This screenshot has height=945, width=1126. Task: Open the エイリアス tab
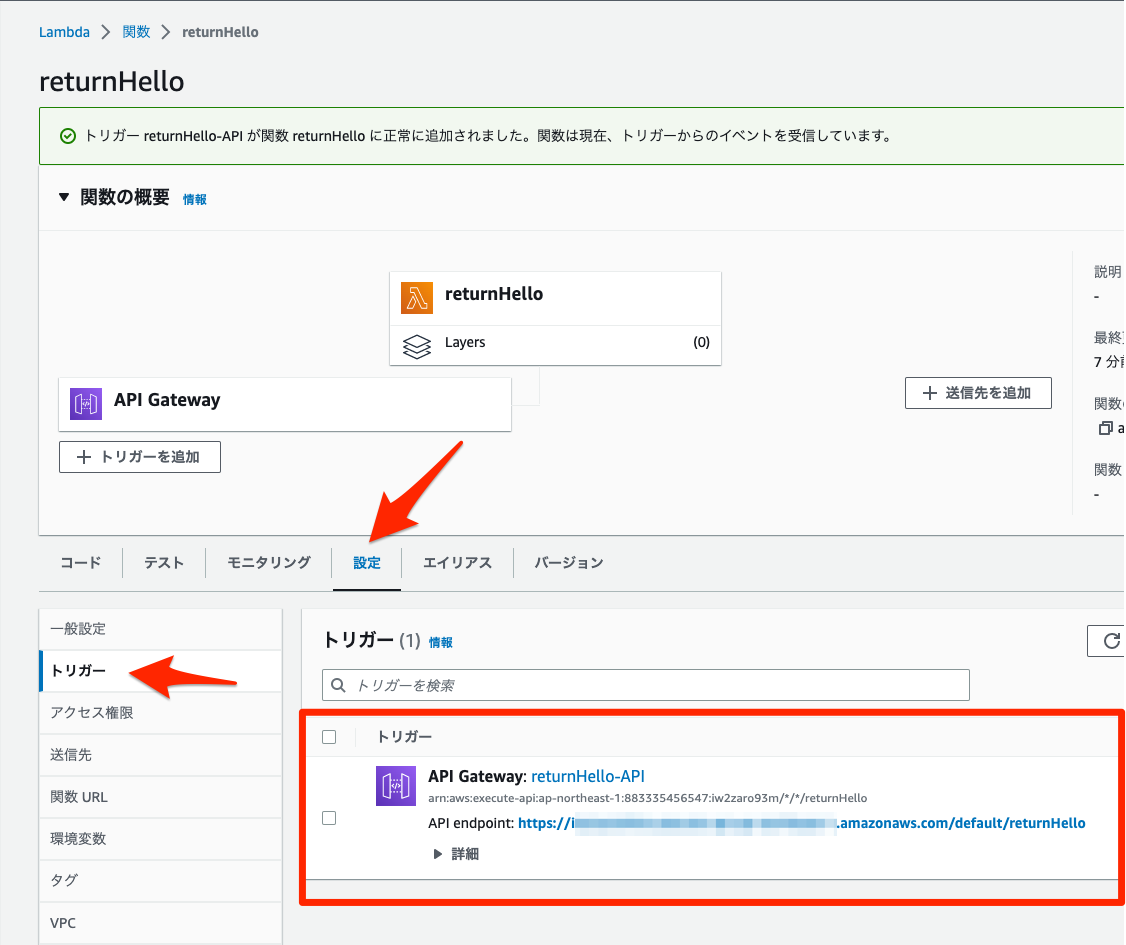(x=456, y=562)
